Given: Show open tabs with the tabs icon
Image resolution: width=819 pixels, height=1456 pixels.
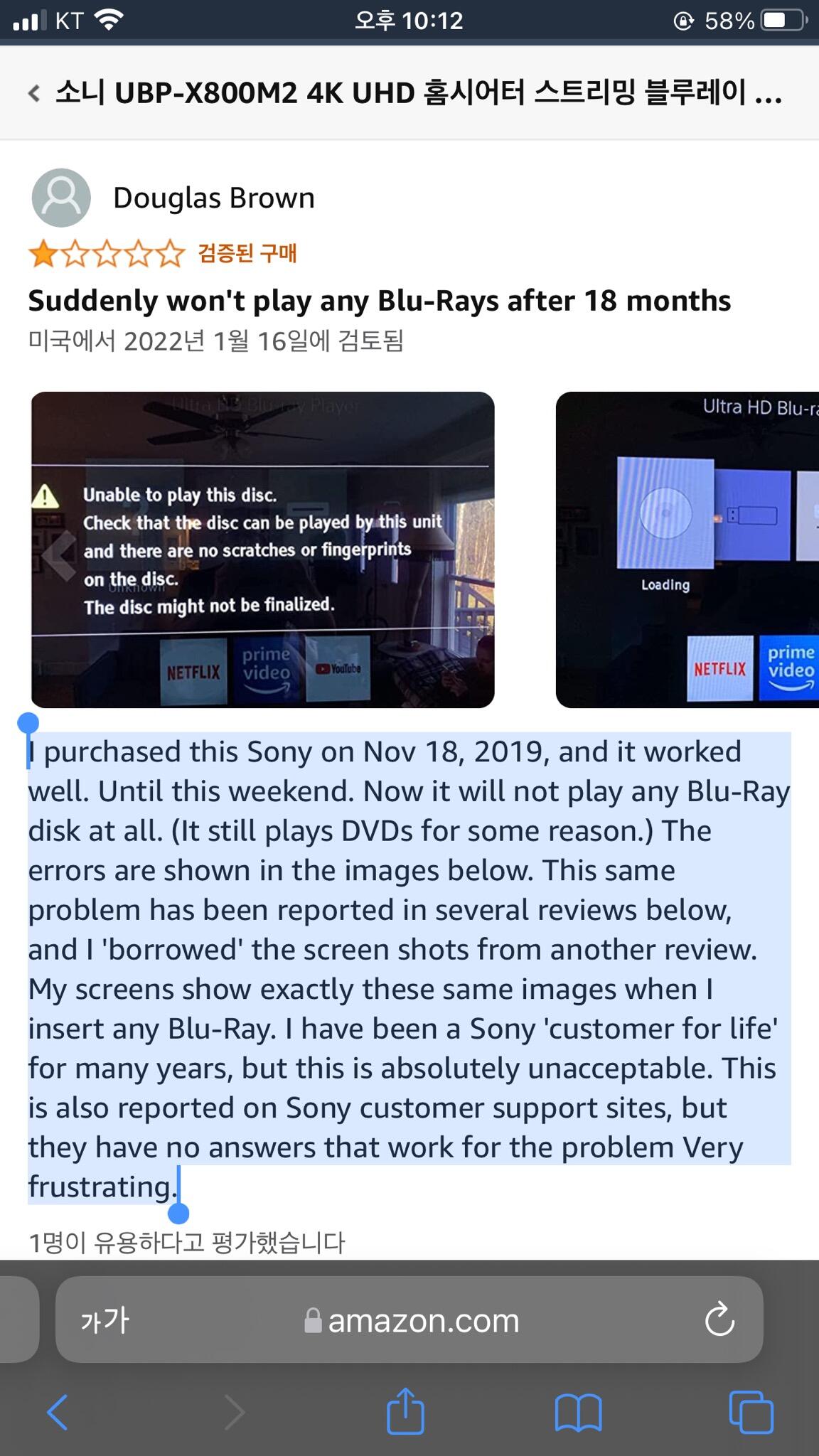Looking at the screenshot, I should point(751,1412).
